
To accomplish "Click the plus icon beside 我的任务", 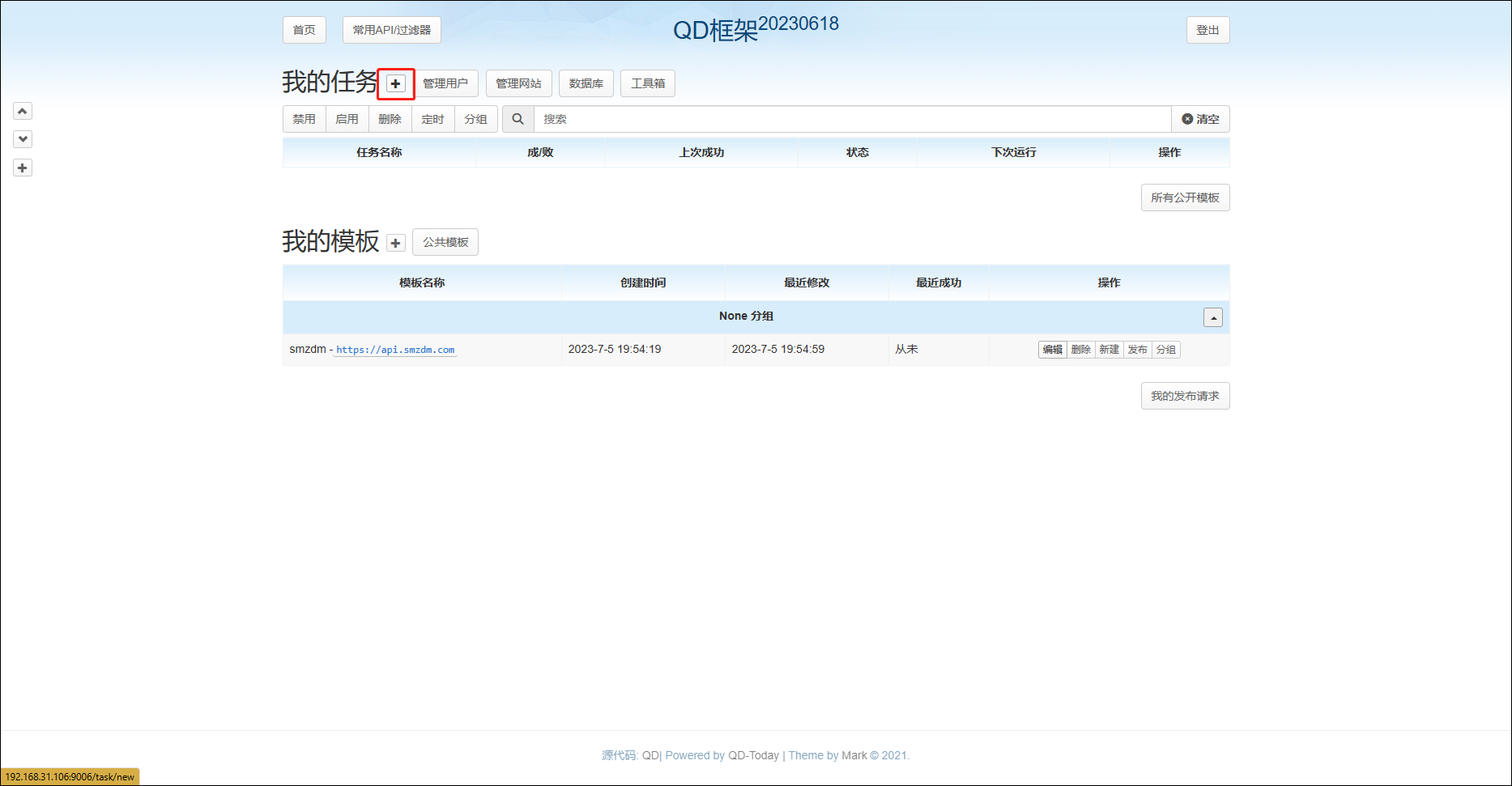I will pyautogui.click(x=395, y=83).
